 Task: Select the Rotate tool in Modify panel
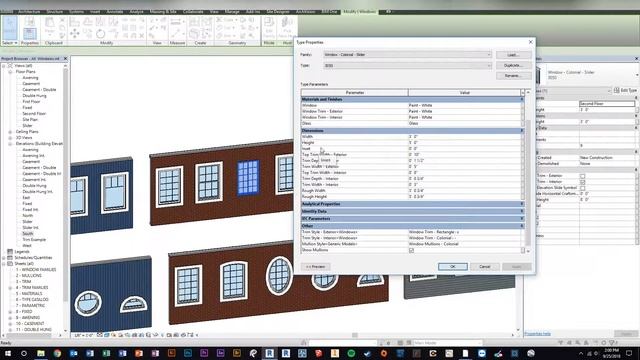coord(100,33)
